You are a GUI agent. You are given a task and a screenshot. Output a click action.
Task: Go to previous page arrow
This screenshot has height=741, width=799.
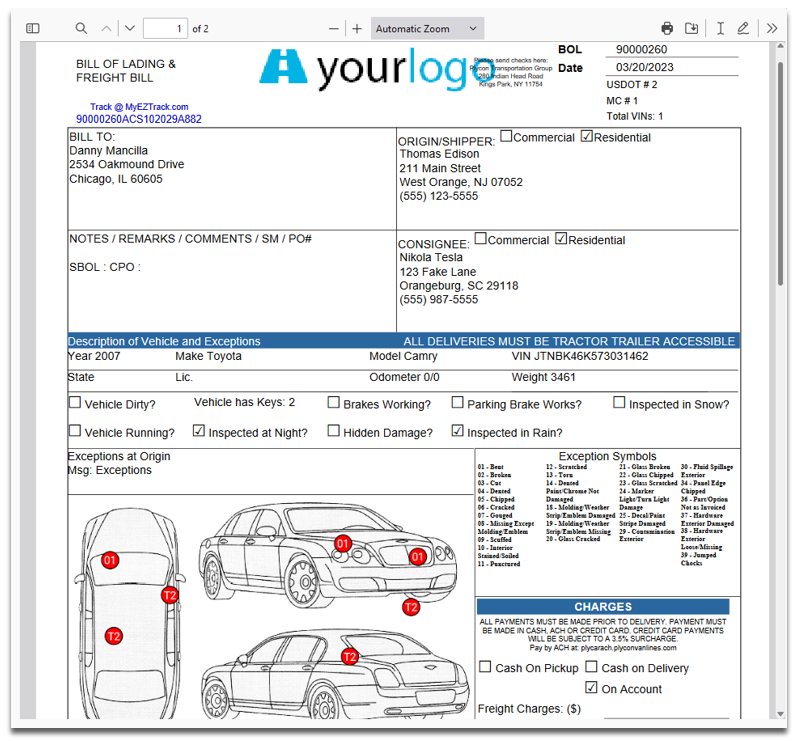tap(106, 29)
